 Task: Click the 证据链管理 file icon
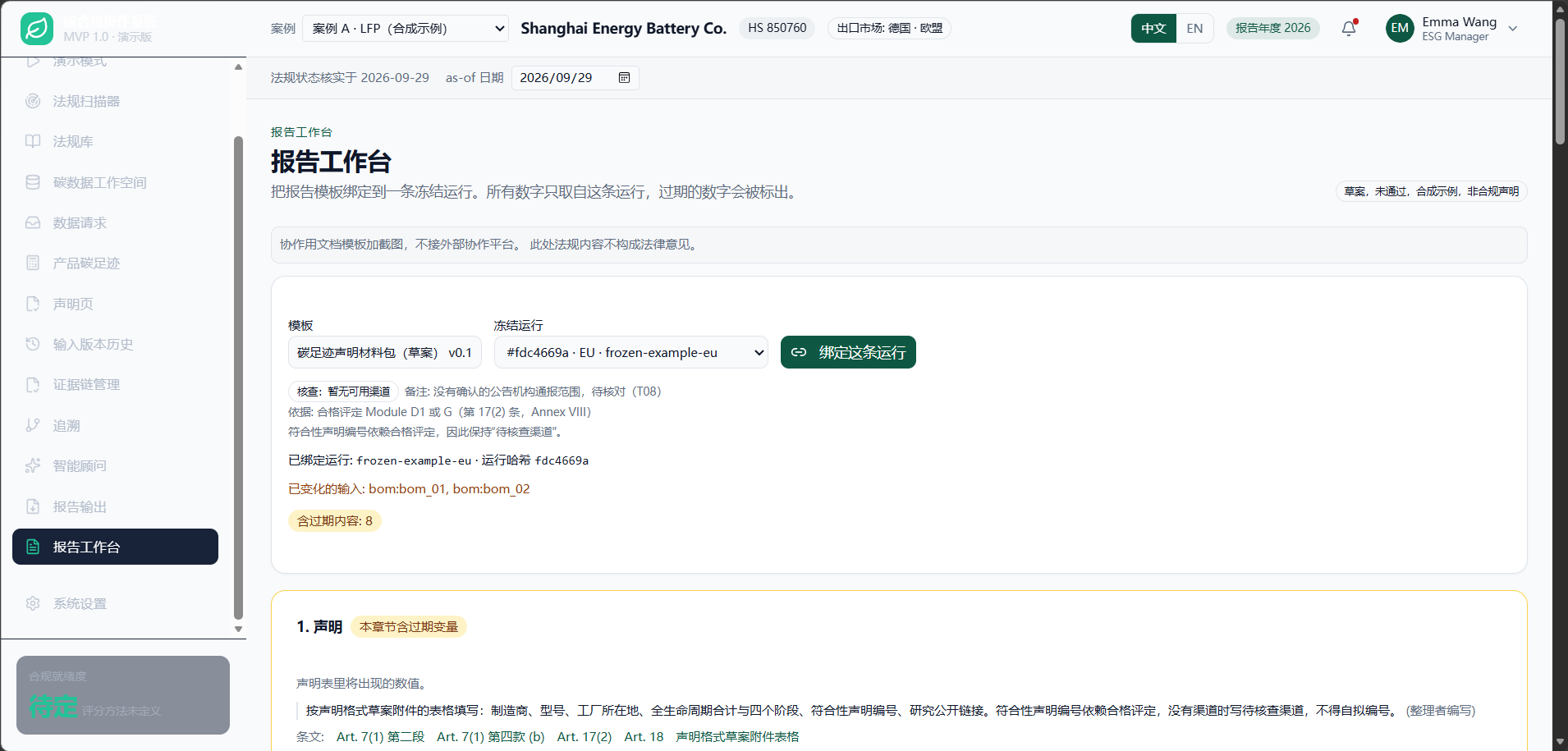(33, 384)
